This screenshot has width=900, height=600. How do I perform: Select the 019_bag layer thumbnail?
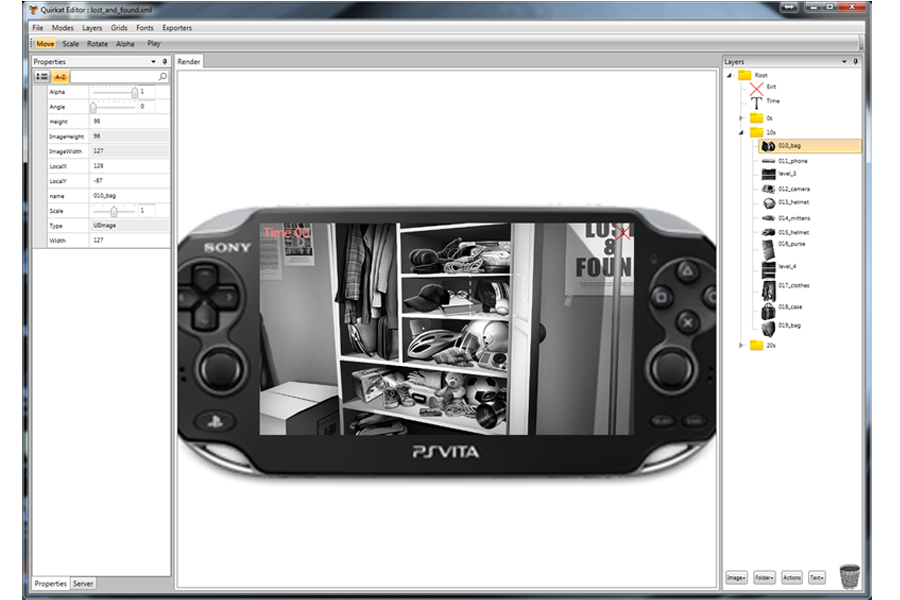(768, 328)
